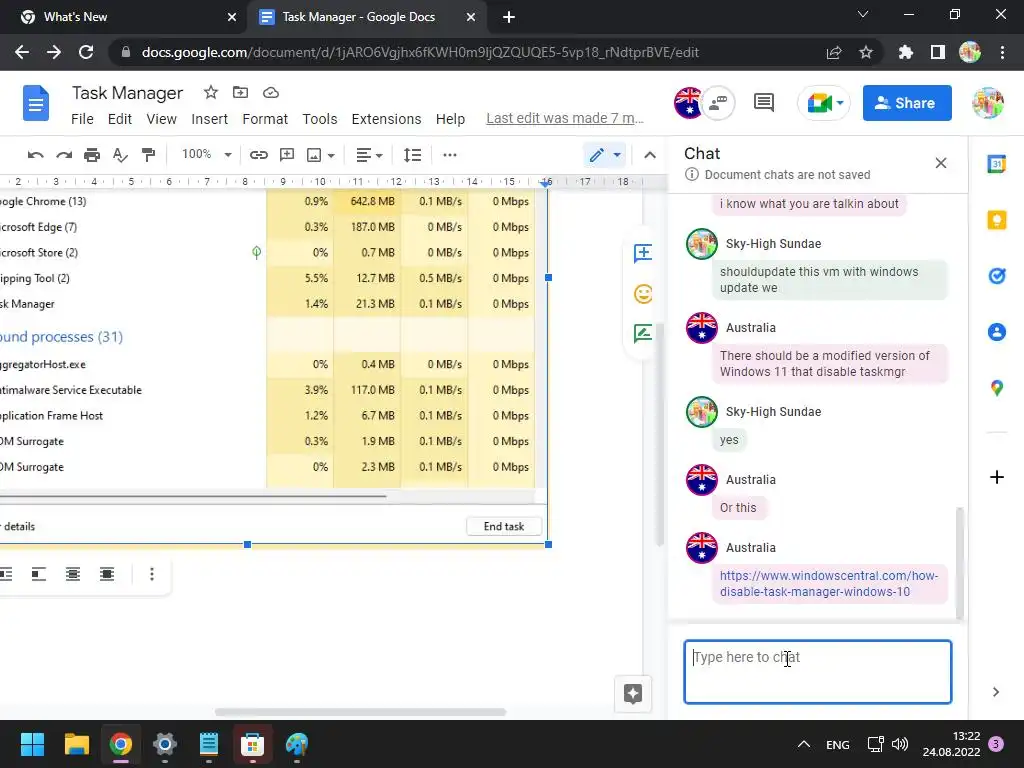Screen dimensions: 1024x768
Task: Open the comment history
Action: pos(763,103)
